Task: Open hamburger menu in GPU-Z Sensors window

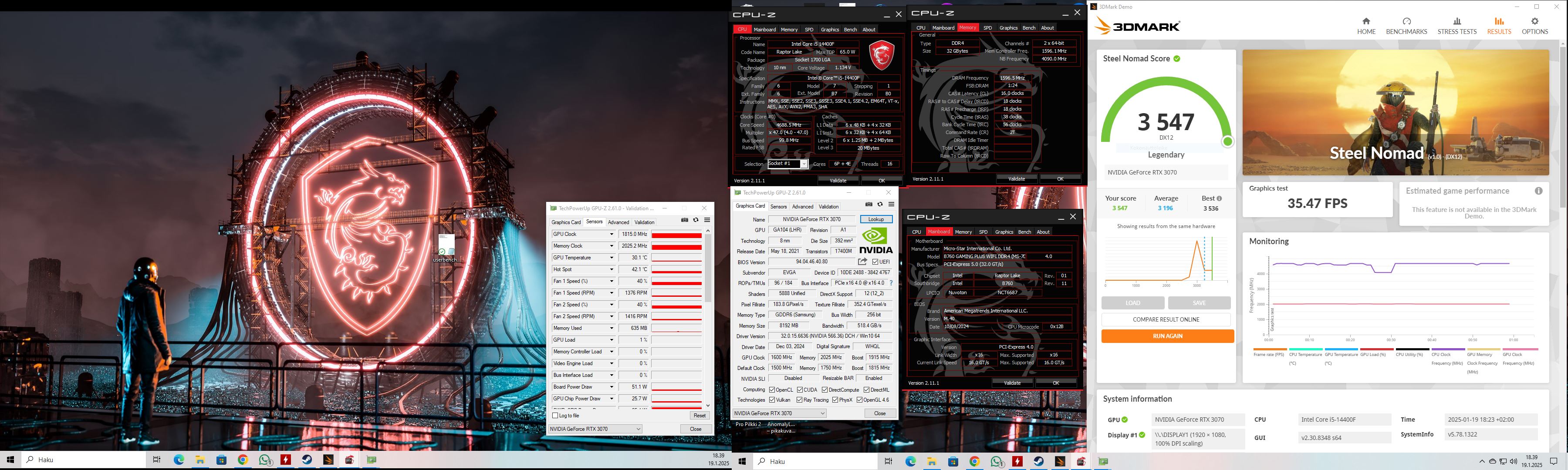Action: tap(707, 220)
